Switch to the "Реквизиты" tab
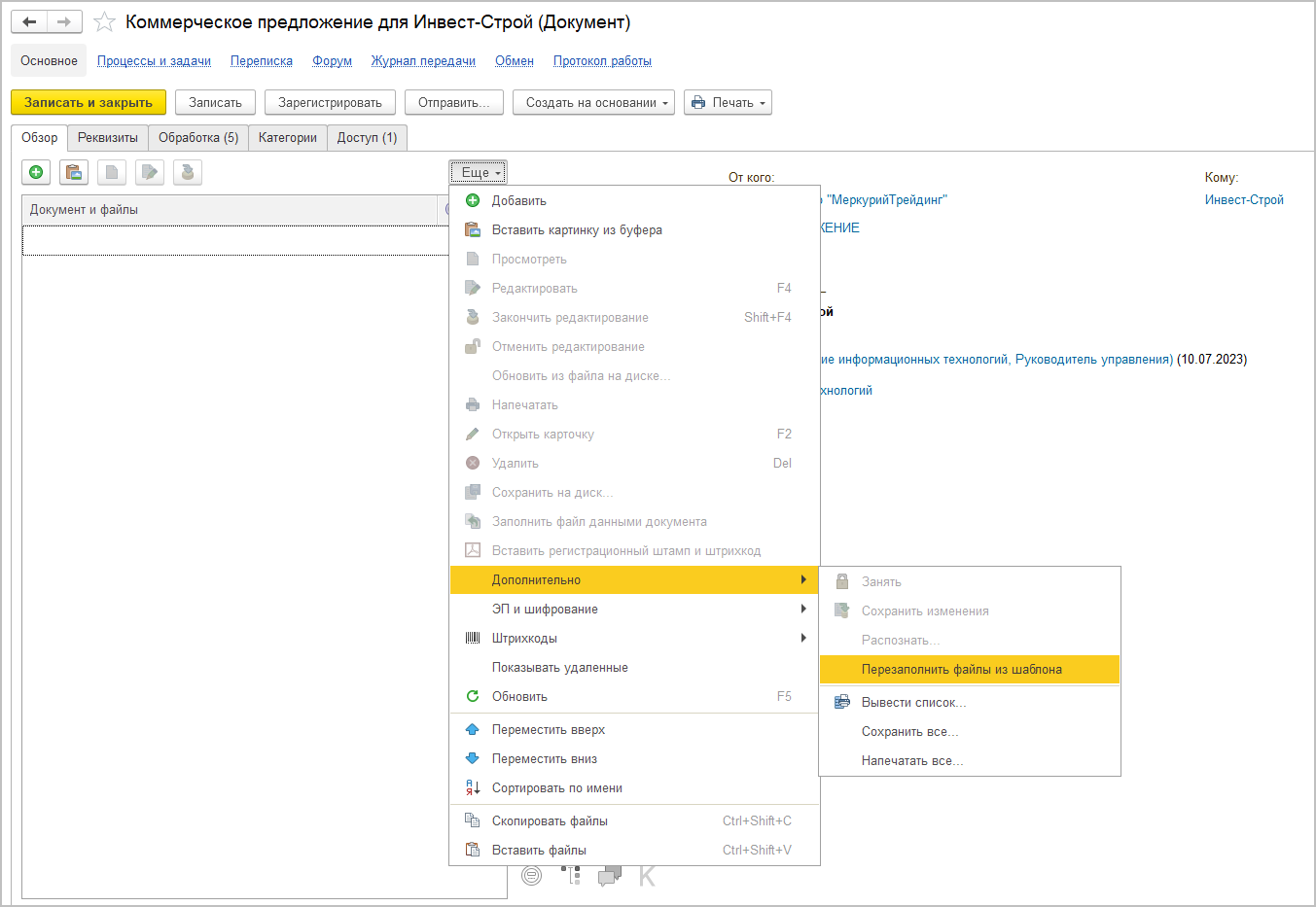Viewport: 1316px width, 907px height. click(x=108, y=138)
